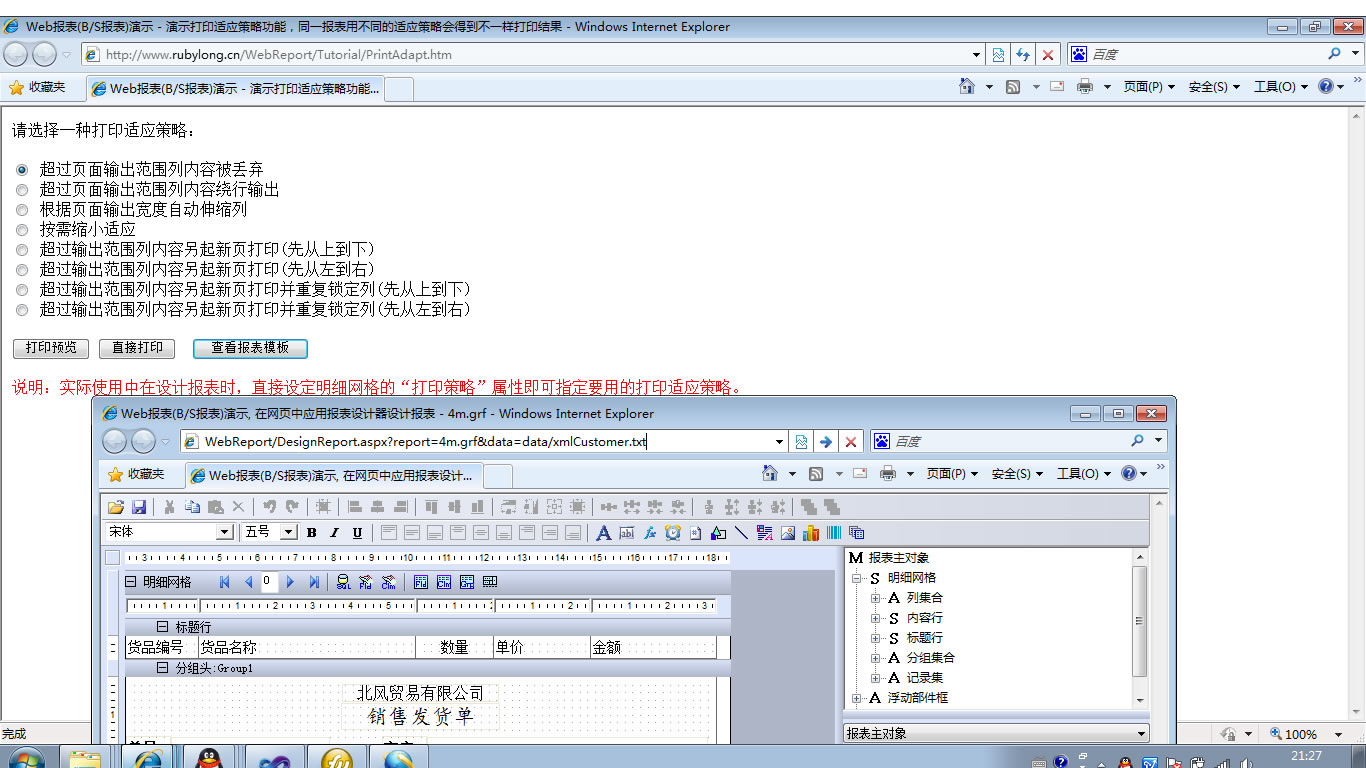Viewport: 1366px width, 768px height.
Task: Open the 页面(P) menu in the popup window
Action: (951, 474)
